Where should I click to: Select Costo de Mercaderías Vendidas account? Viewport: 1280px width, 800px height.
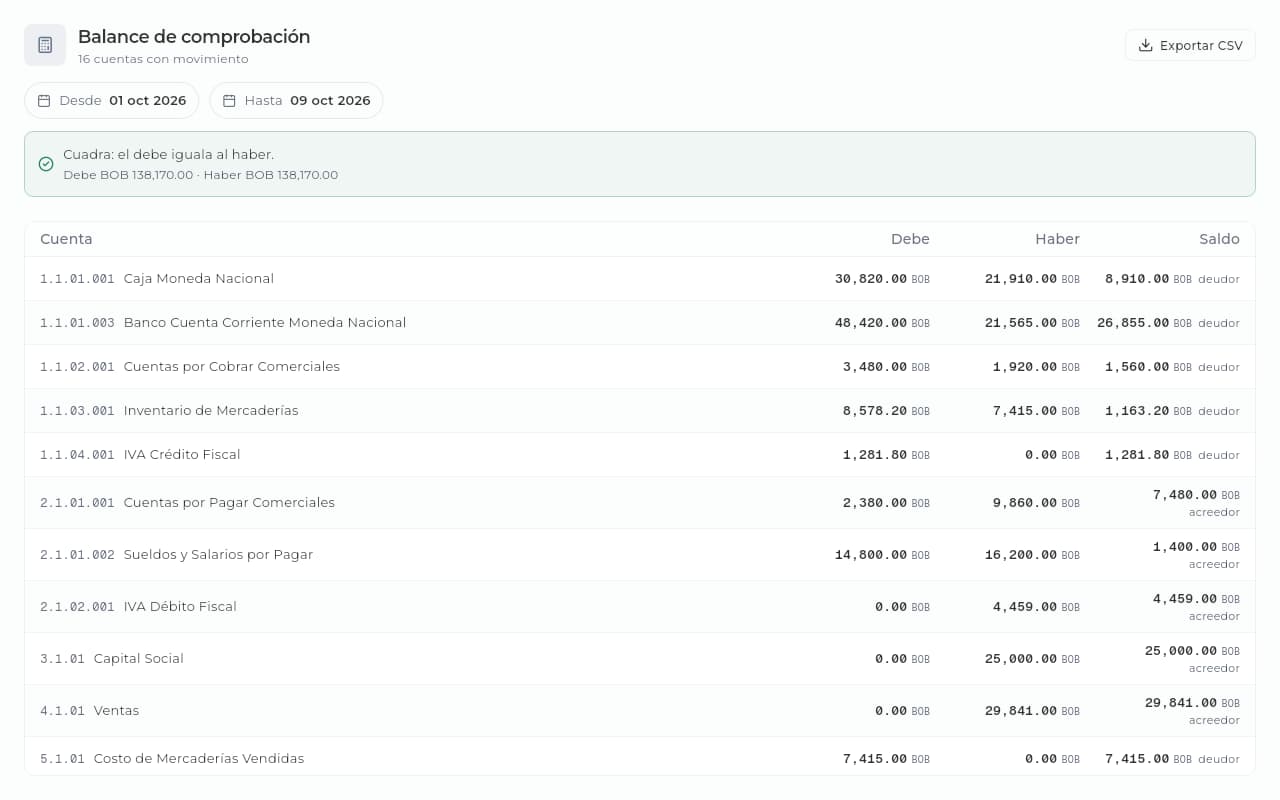tap(640, 756)
